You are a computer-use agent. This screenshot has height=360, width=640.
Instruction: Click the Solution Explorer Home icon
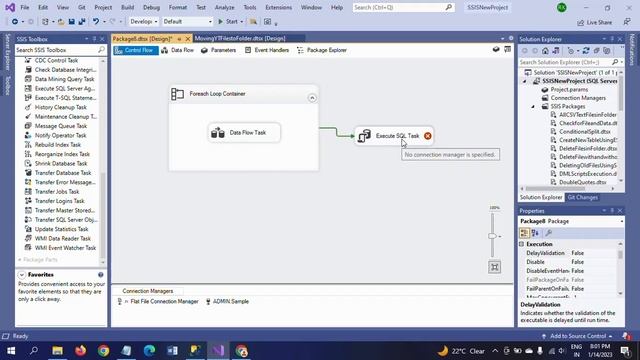(x=545, y=51)
